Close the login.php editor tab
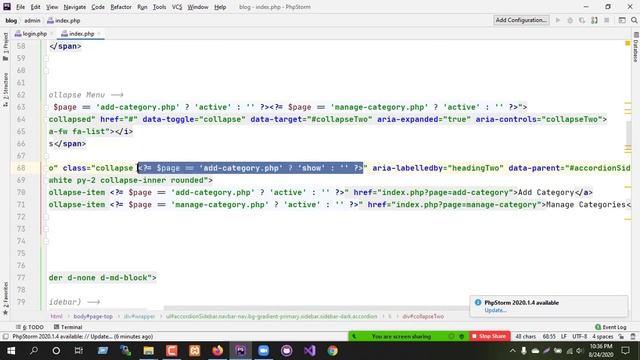The width and height of the screenshot is (640, 360). [x=52, y=34]
